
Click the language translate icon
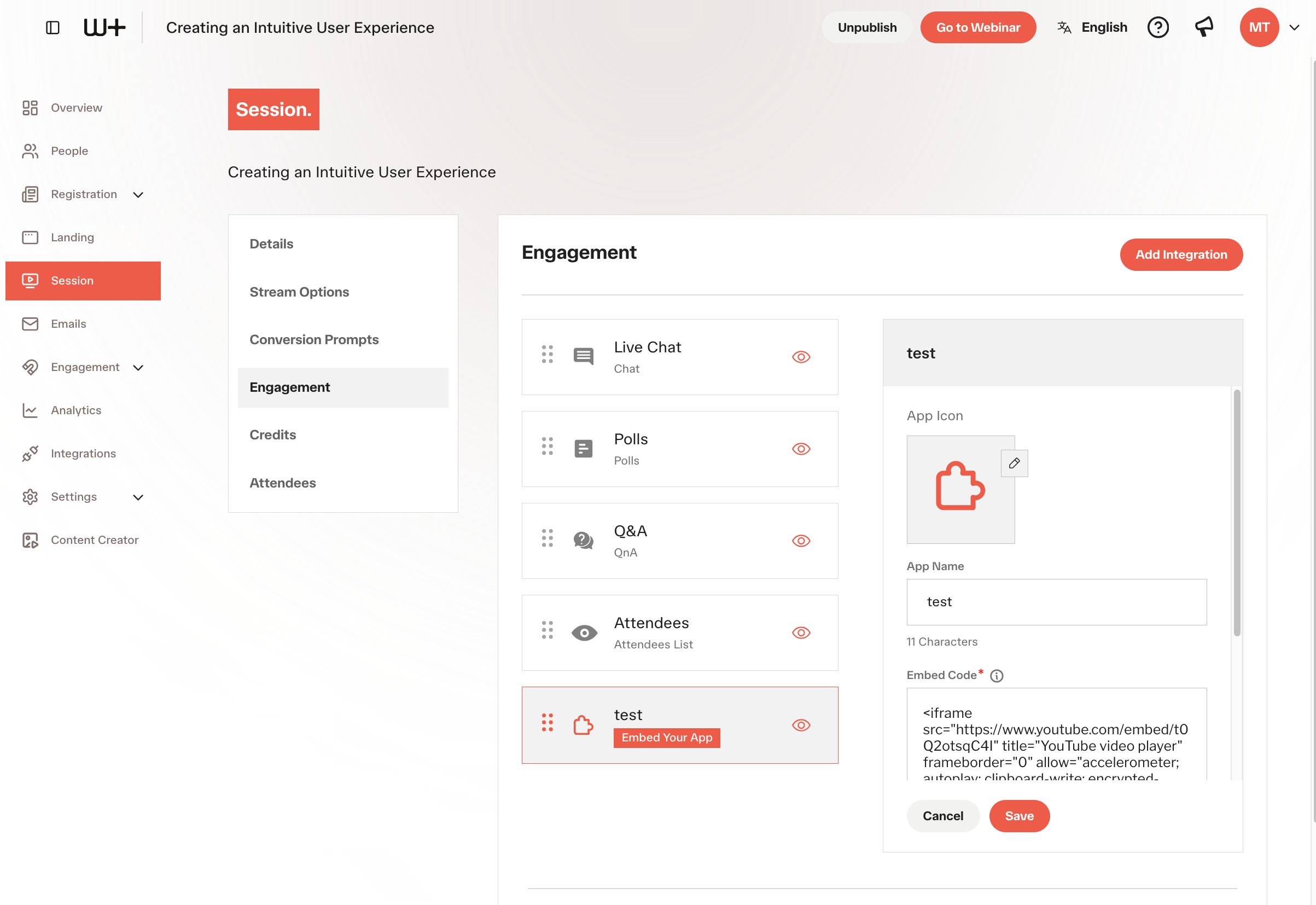pyautogui.click(x=1064, y=27)
